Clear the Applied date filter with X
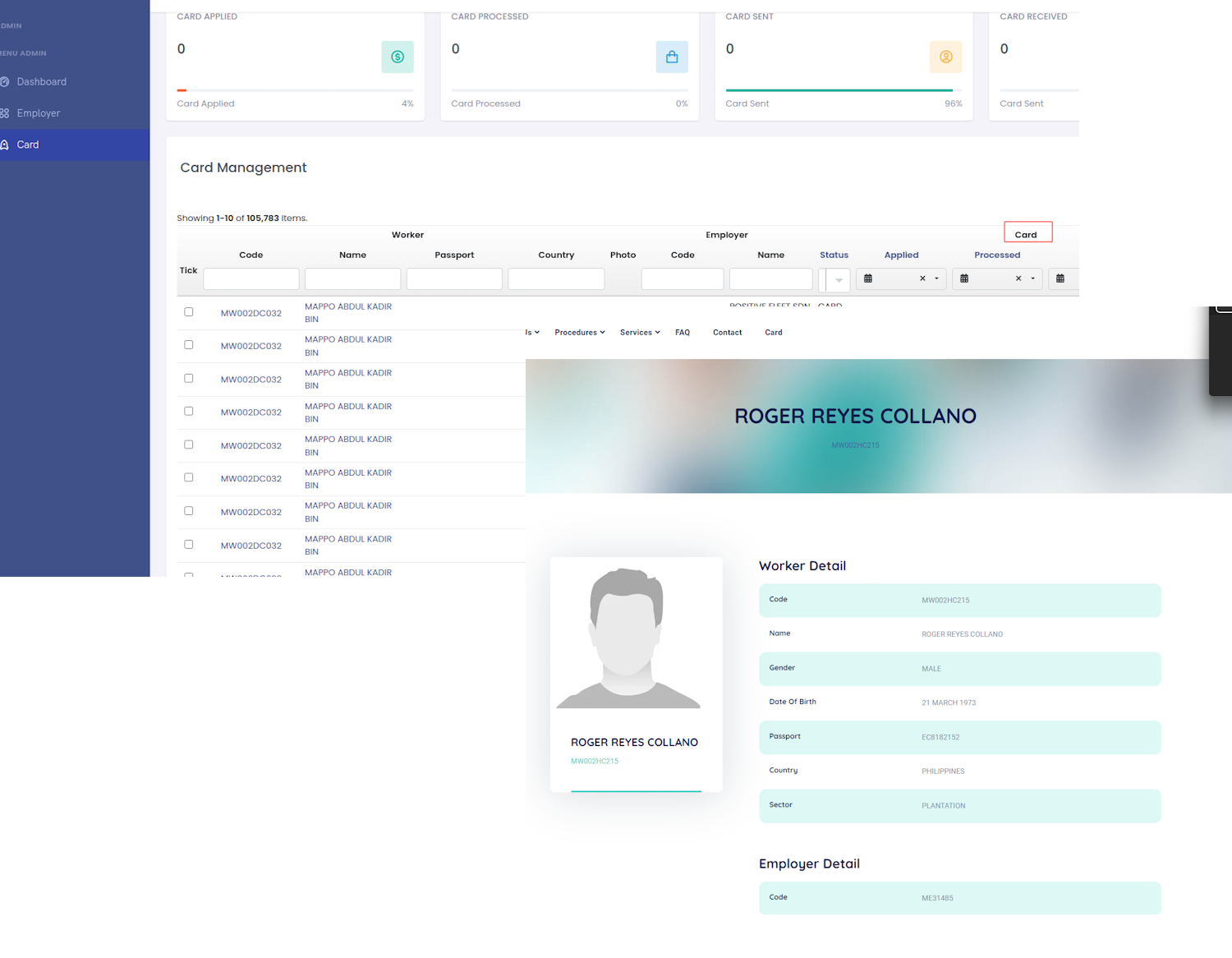Viewport: 1232px width, 958px height. tap(922, 279)
